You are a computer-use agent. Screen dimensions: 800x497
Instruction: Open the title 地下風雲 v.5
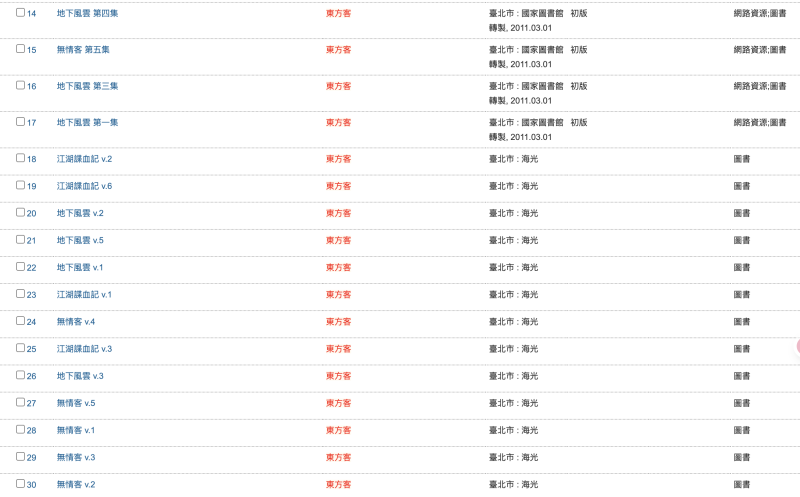pyautogui.click(x=80, y=240)
